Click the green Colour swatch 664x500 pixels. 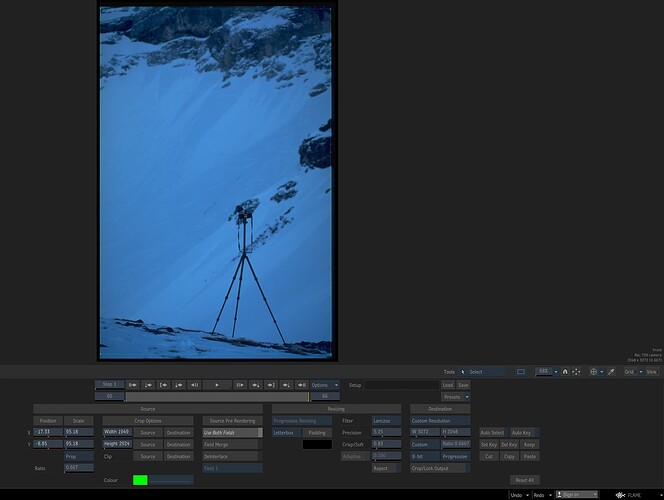pos(140,480)
